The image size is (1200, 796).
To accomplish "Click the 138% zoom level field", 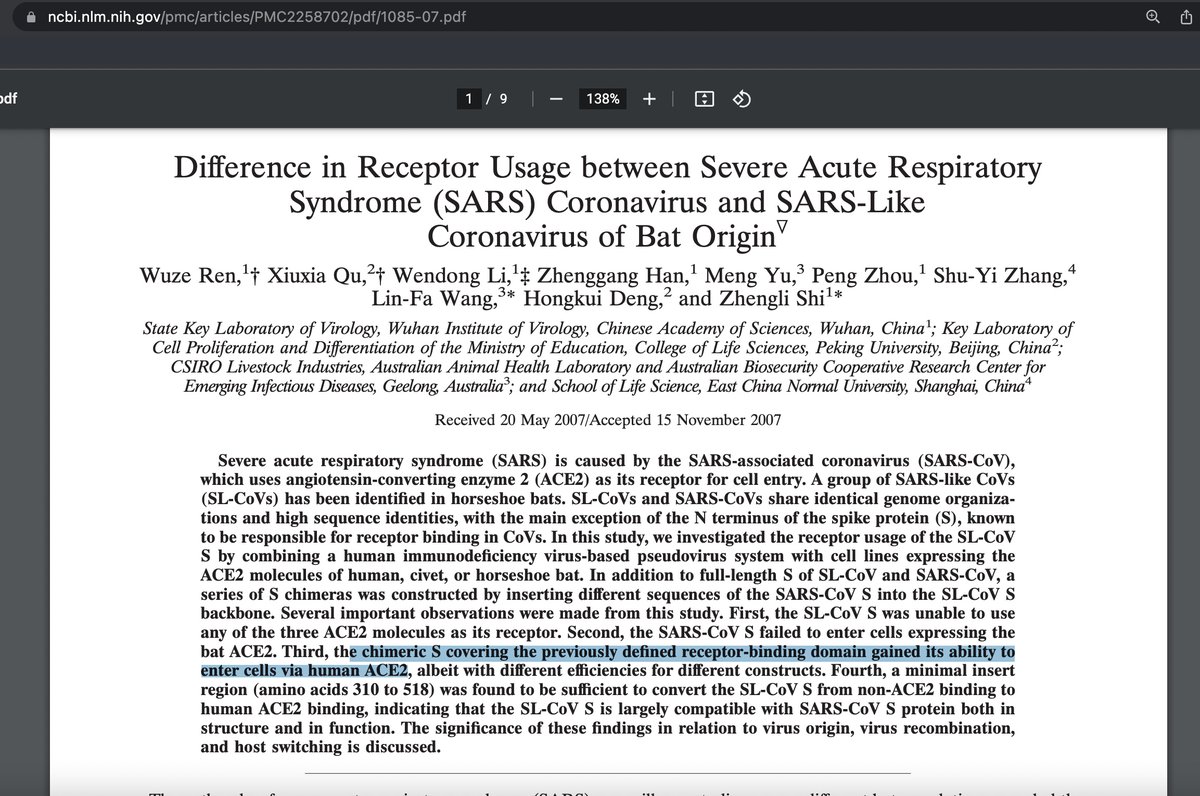I will [x=602, y=99].
